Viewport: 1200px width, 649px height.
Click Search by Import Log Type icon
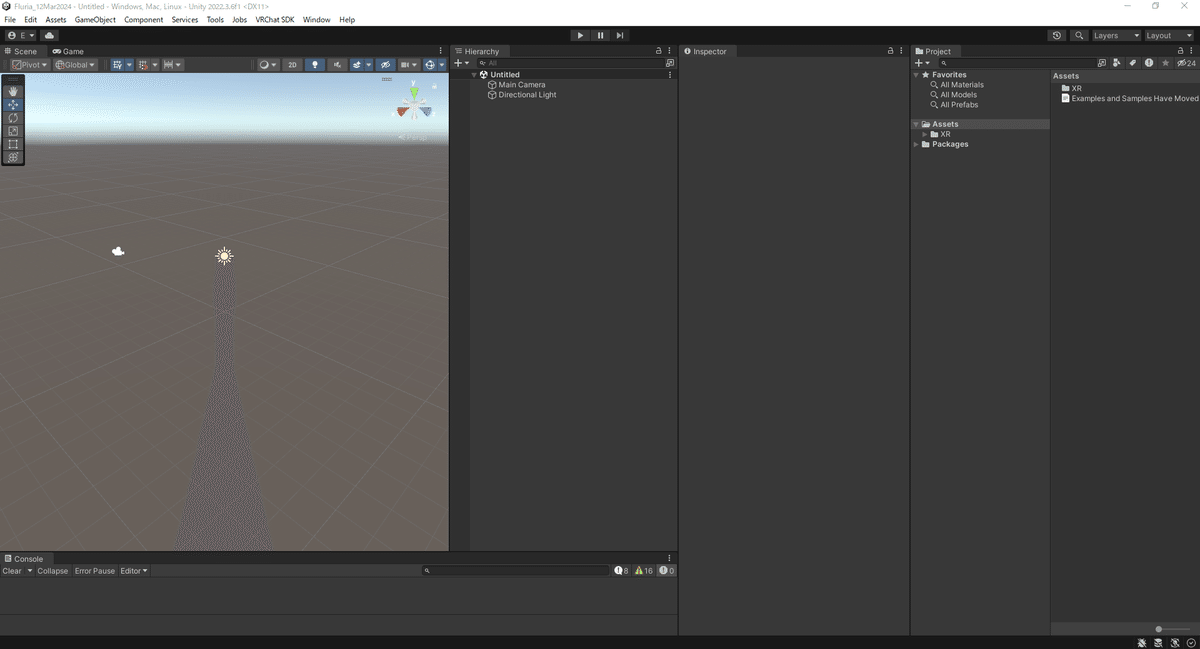[x=1149, y=63]
